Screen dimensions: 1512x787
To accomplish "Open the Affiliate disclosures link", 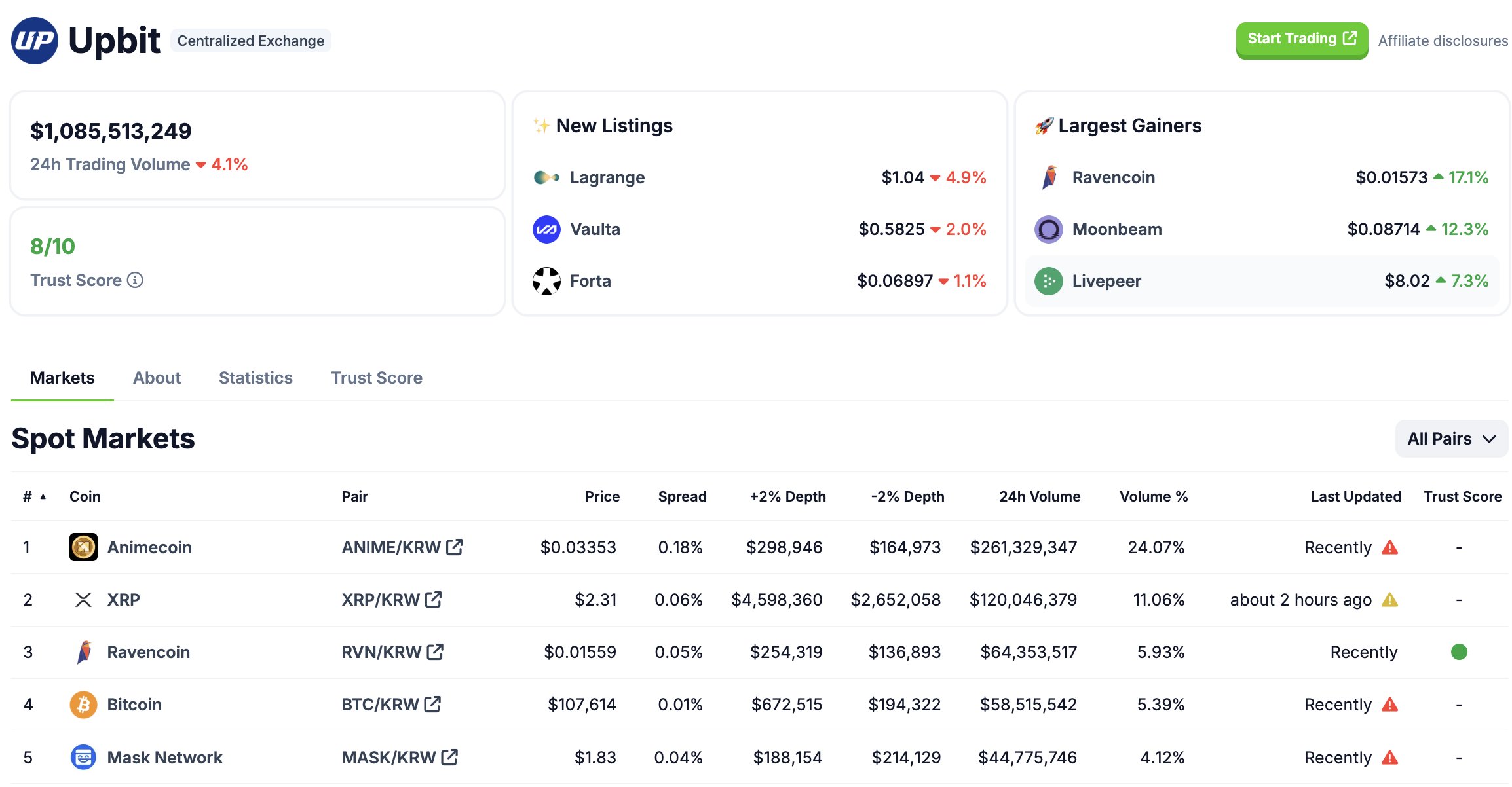I will [1443, 41].
